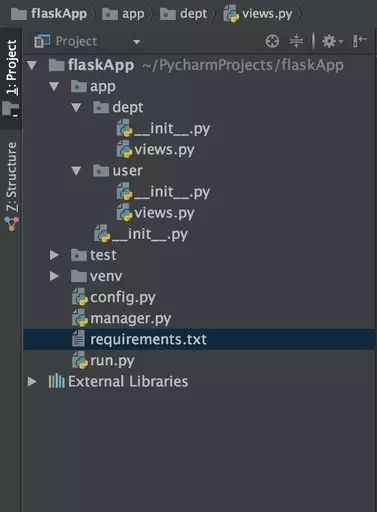
Task: Click the scroll-from-source crosshair icon
Action: (272, 41)
